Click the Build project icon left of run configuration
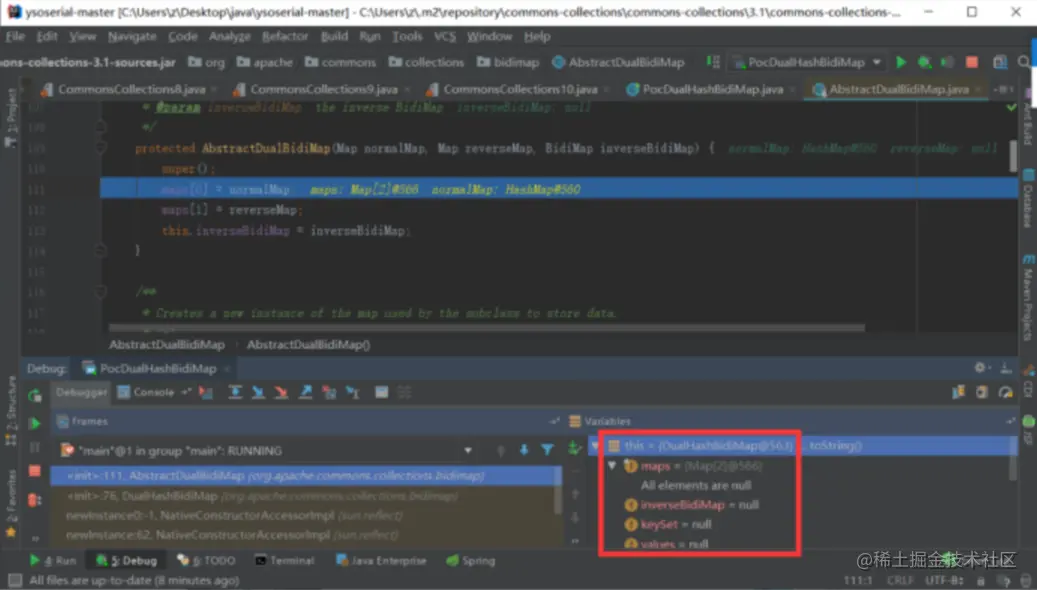Viewport: 1037px width, 590px height. [713, 62]
